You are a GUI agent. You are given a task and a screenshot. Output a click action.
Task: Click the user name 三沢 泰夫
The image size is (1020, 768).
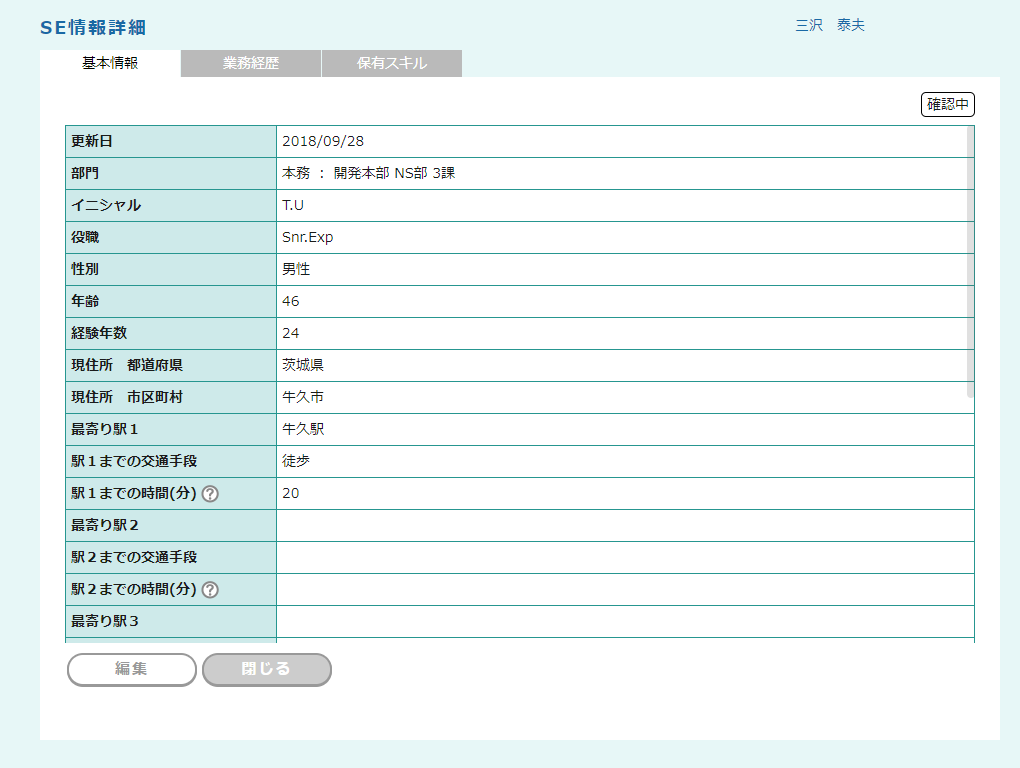829,26
